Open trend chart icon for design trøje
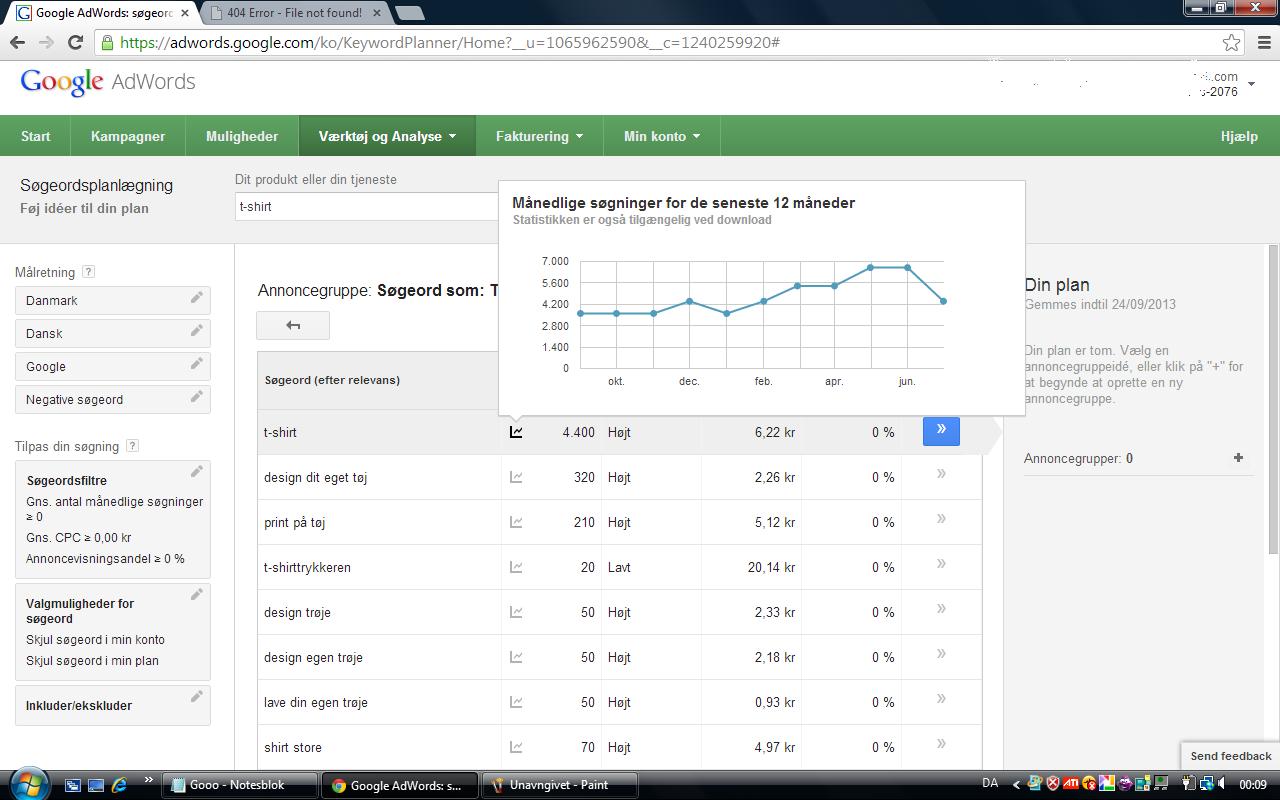 516,612
